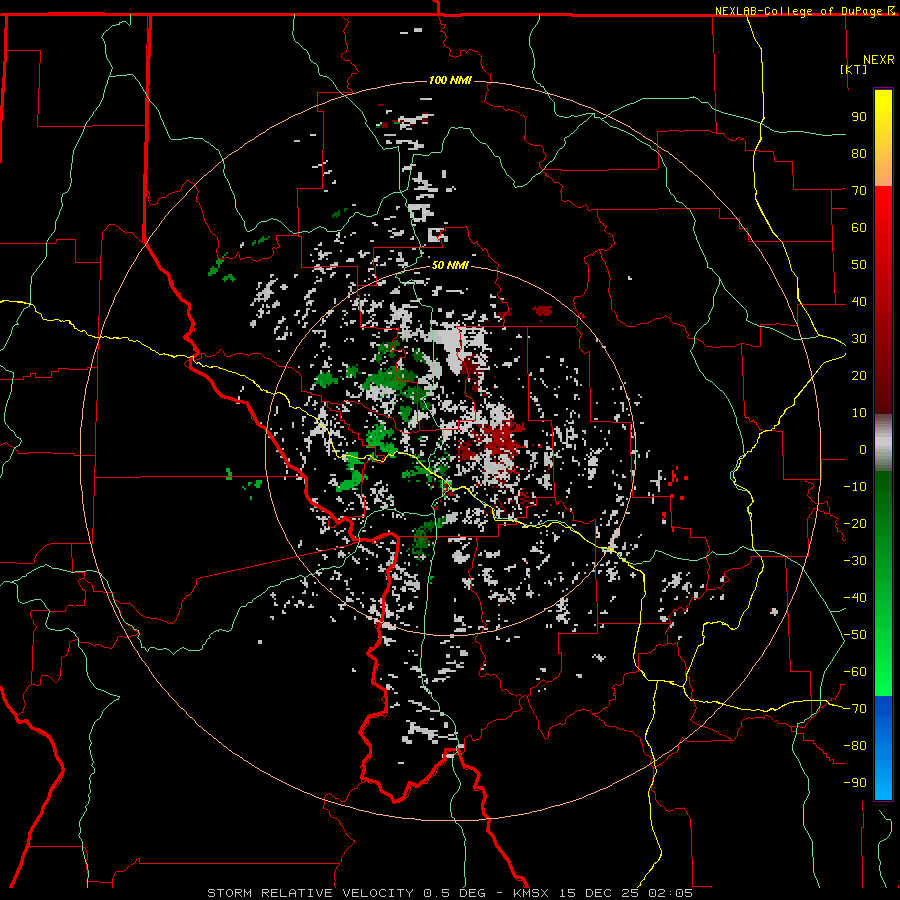900x900 pixels.
Task: Click the positive 20 scale label
Action: [859, 375]
